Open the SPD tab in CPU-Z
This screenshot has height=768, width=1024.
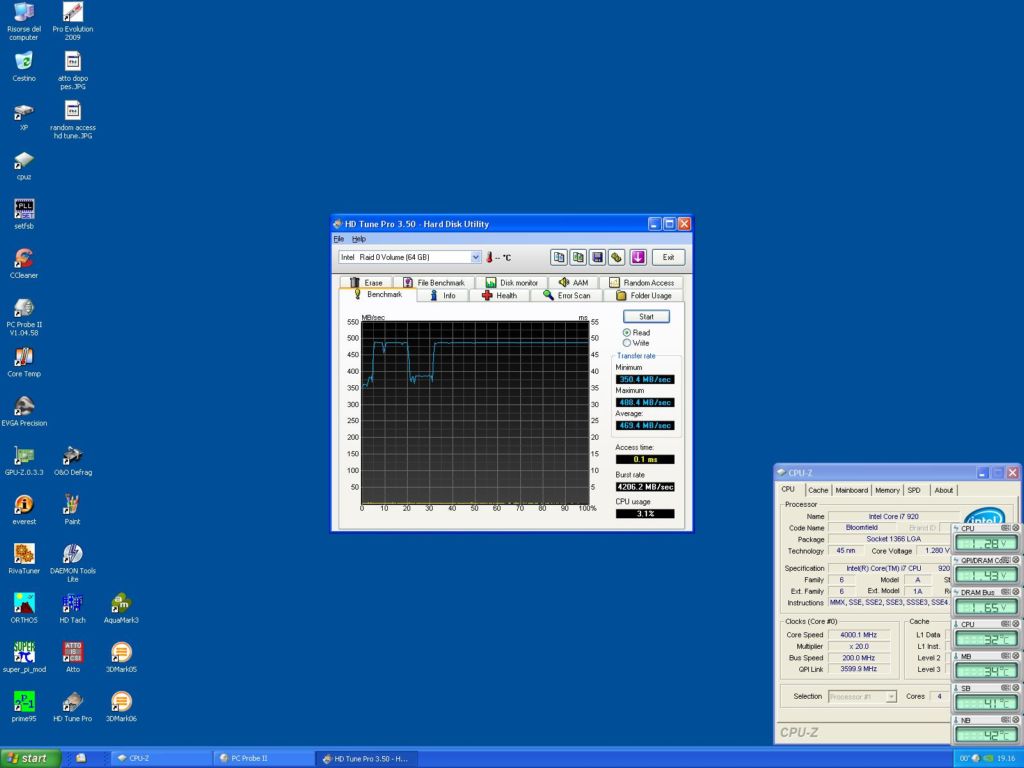coord(914,490)
